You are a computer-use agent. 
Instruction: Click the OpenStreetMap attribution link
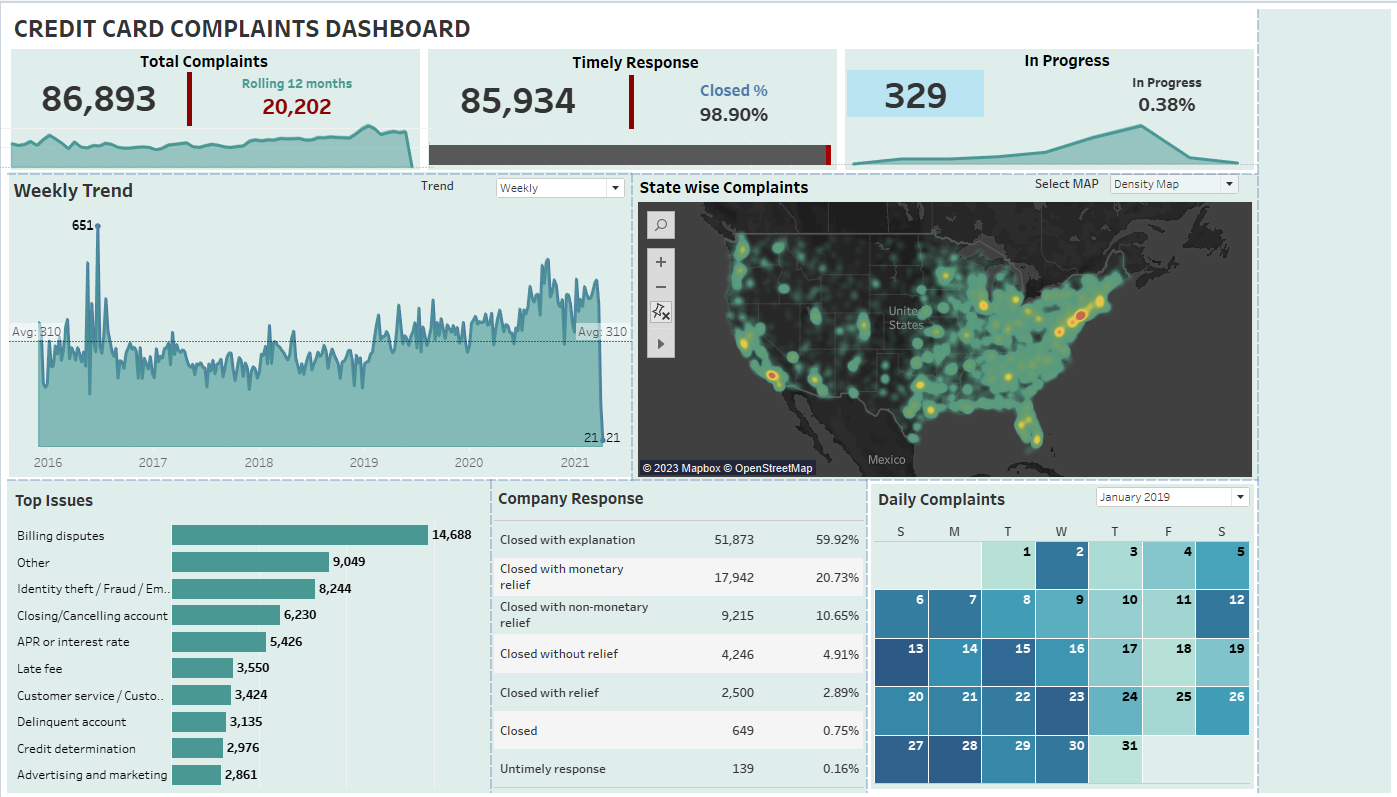pyautogui.click(x=774, y=468)
